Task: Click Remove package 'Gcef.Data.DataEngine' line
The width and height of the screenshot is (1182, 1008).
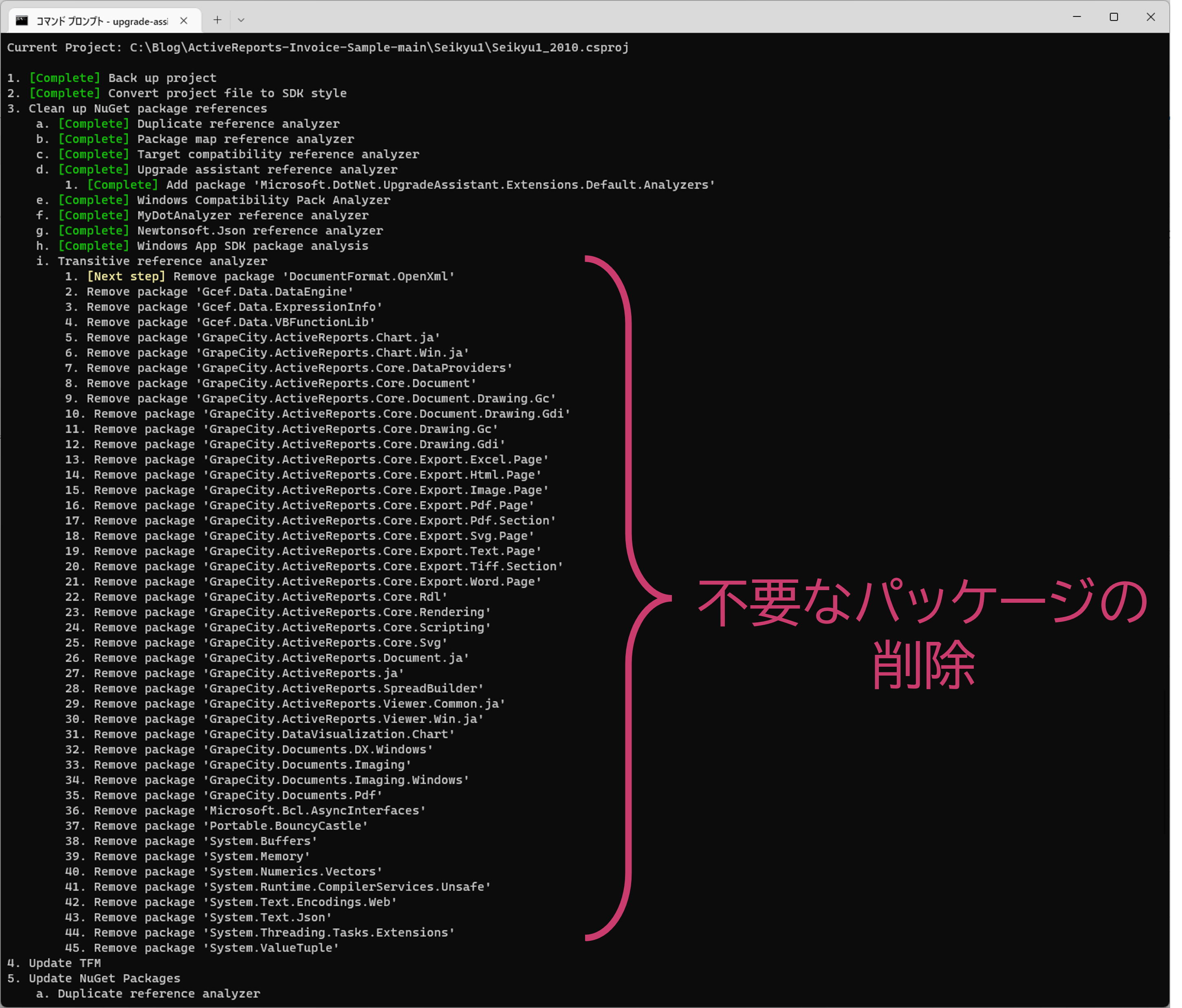Action: point(209,292)
